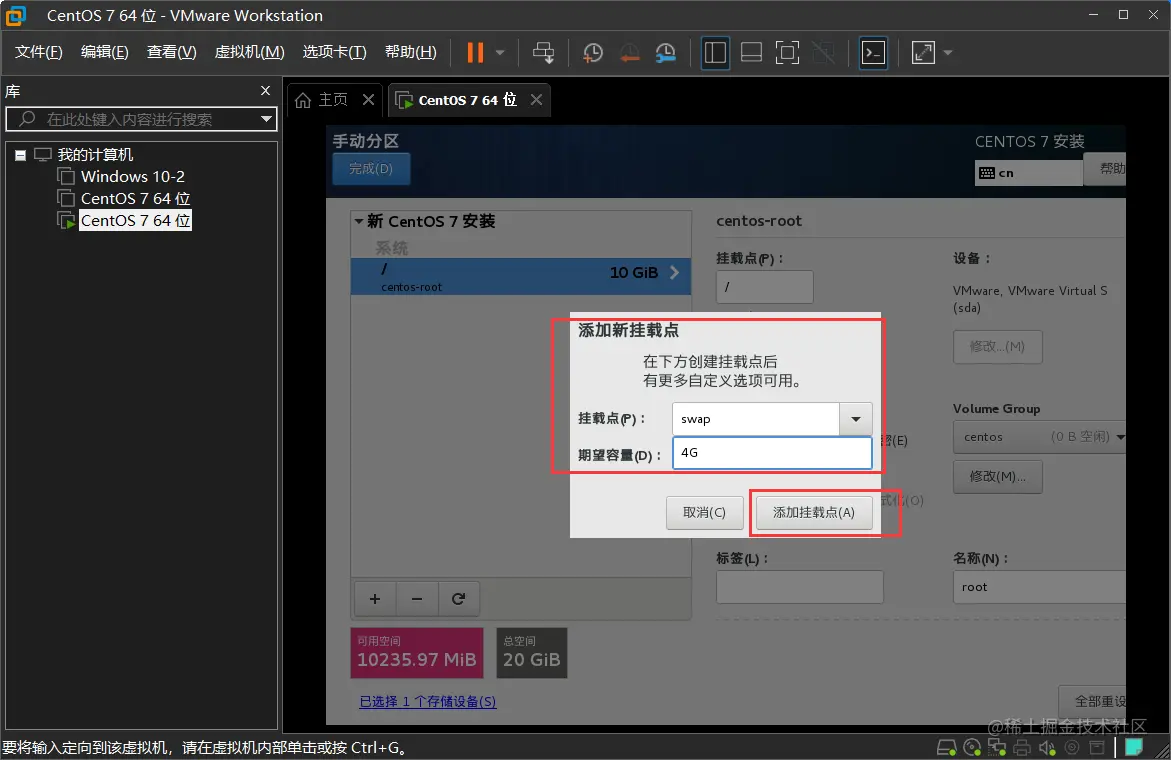Screen dimensions: 1171x760
Task: Pause the virtual machine using the orange pause icon
Action: coord(475,52)
